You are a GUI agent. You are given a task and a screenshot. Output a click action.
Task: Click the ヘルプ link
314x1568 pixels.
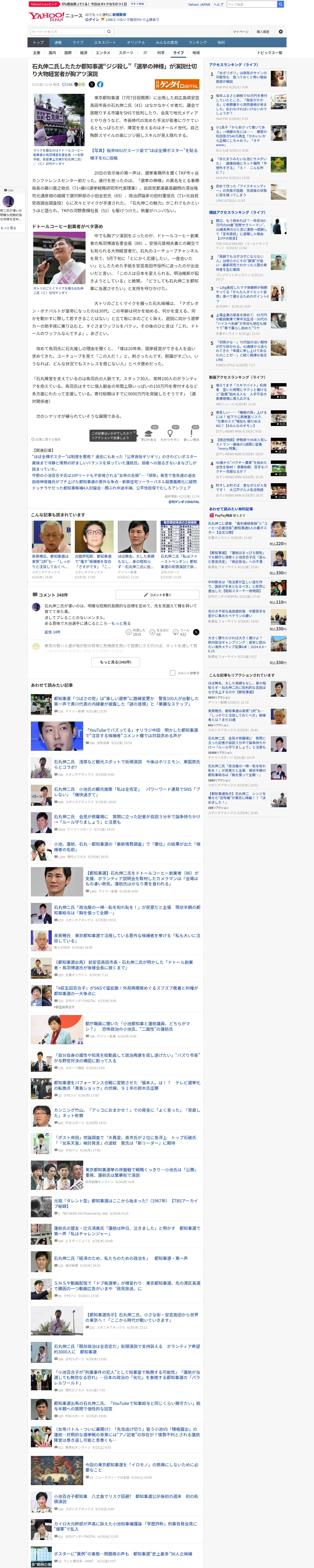click(218, 4)
